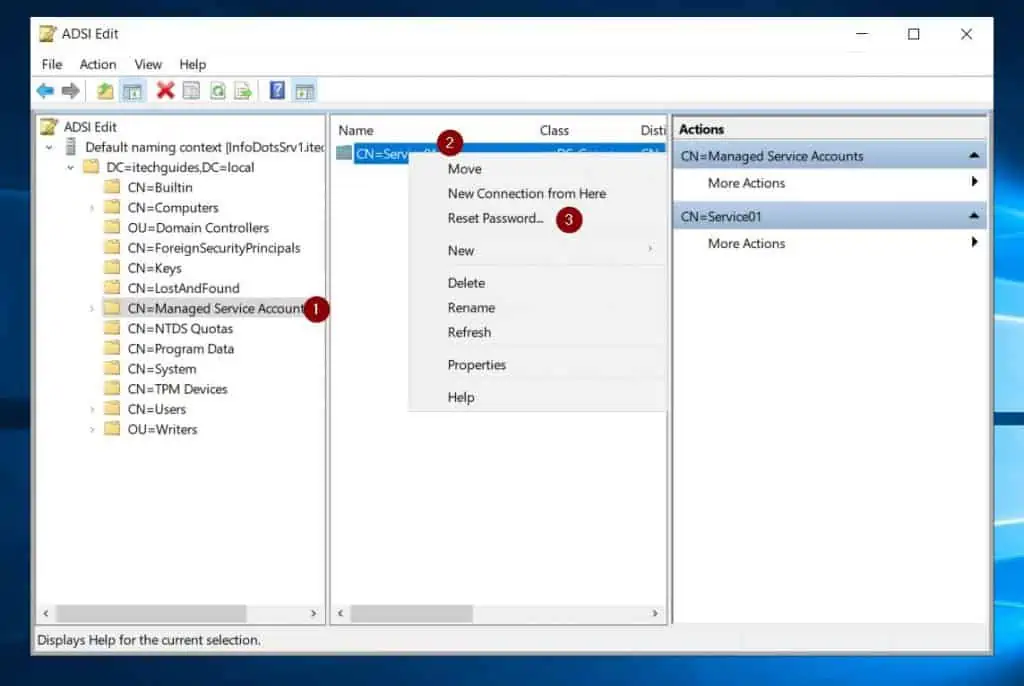Click the Export List toolbar icon
Viewport: 1024px width, 686px height.
[x=243, y=90]
